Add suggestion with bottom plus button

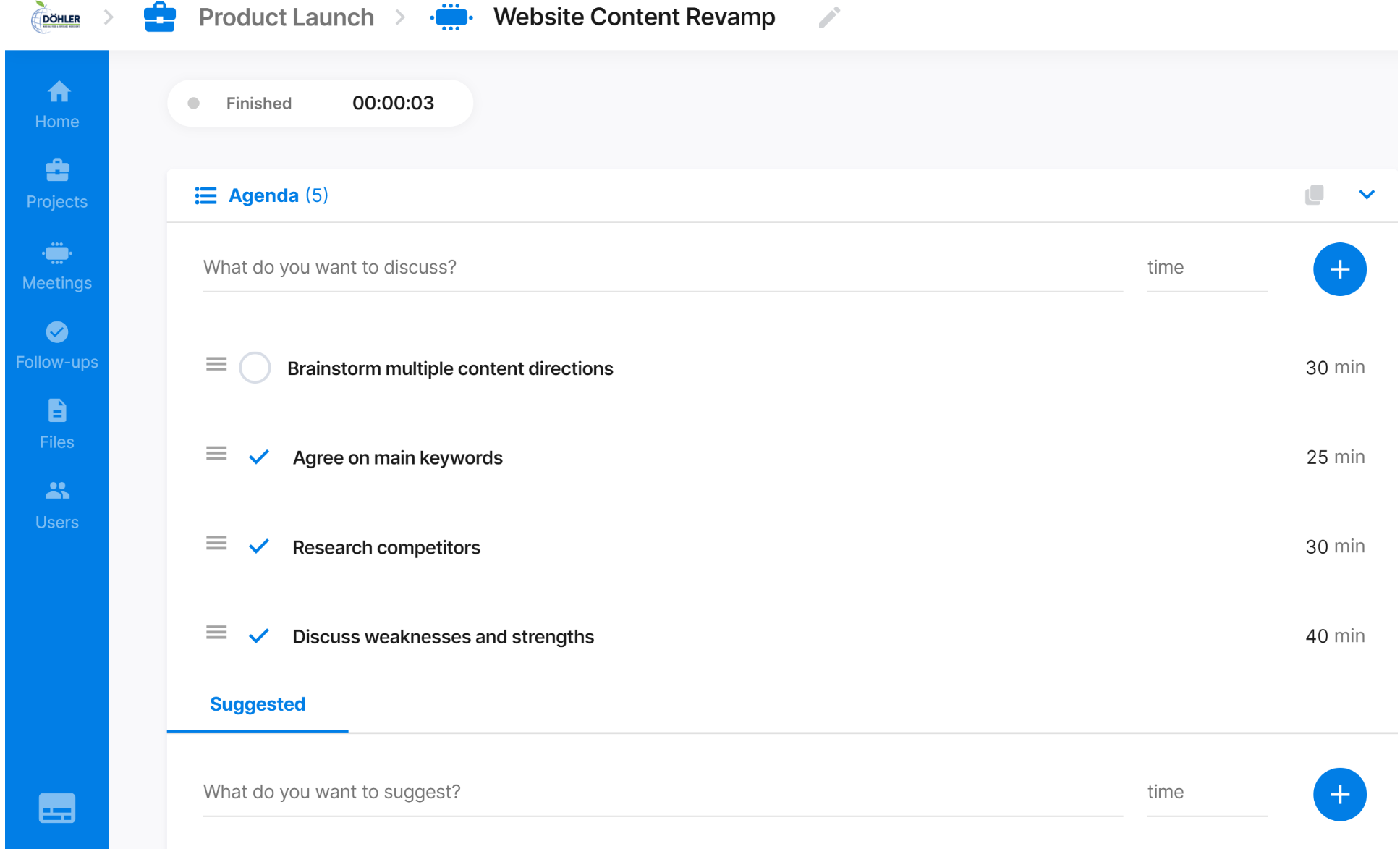coord(1339,794)
